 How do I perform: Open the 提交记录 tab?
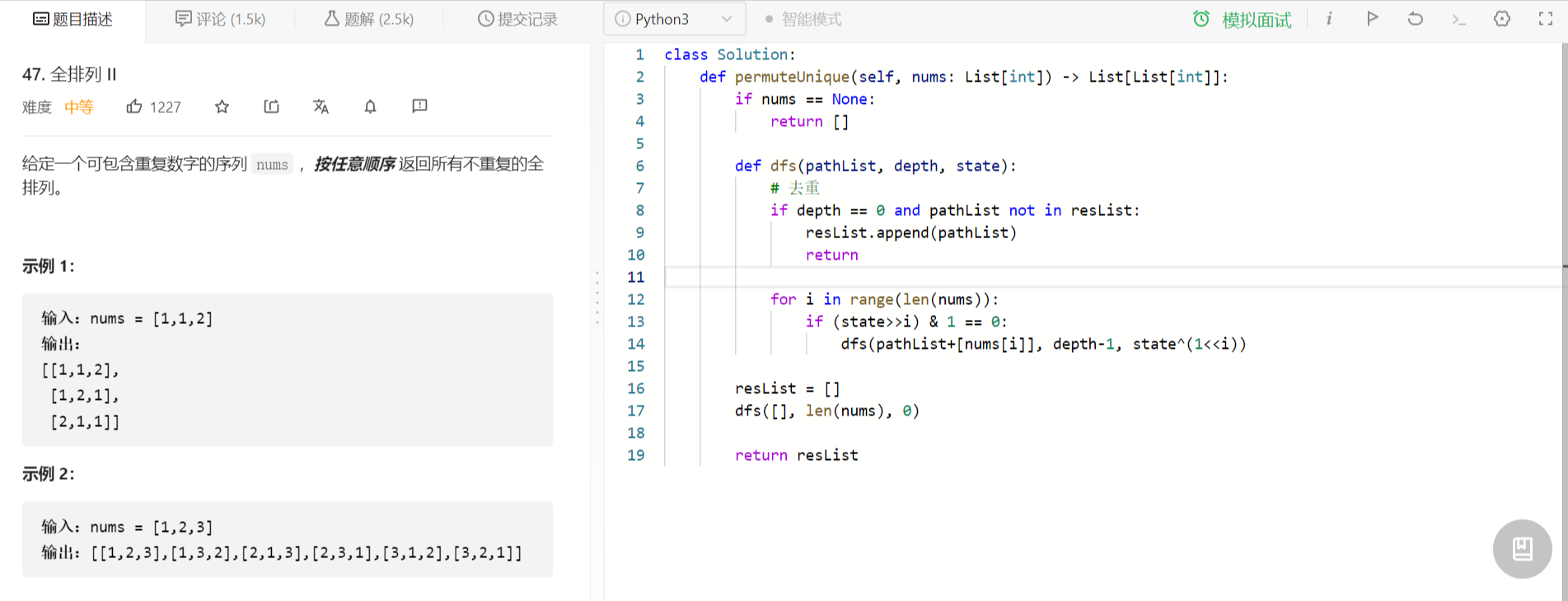(x=517, y=19)
